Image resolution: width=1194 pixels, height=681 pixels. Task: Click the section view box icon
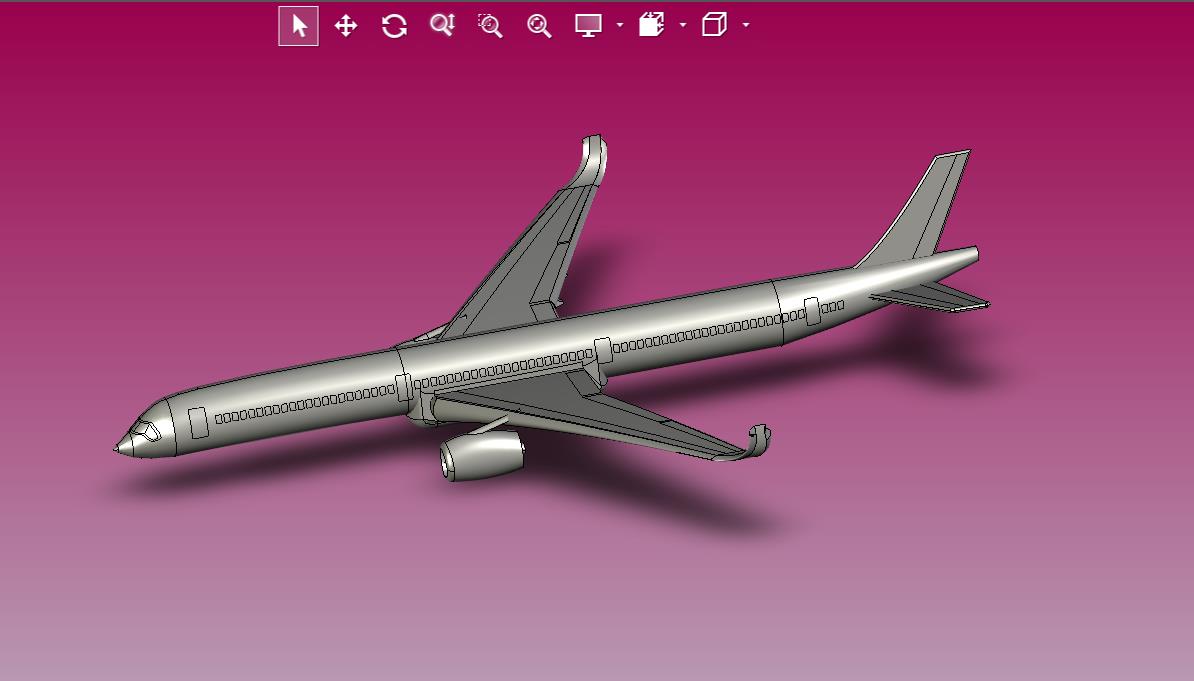651,25
